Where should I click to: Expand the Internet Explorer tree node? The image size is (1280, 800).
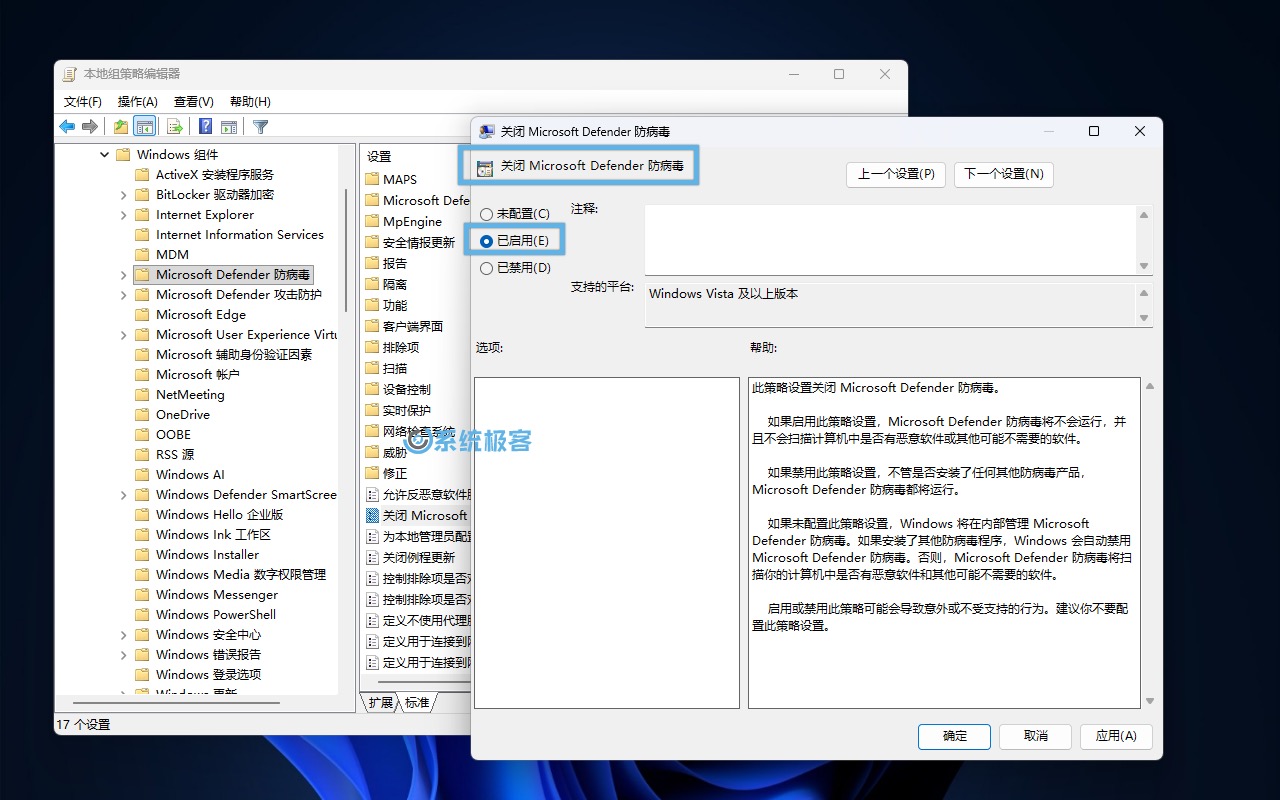click(x=124, y=215)
